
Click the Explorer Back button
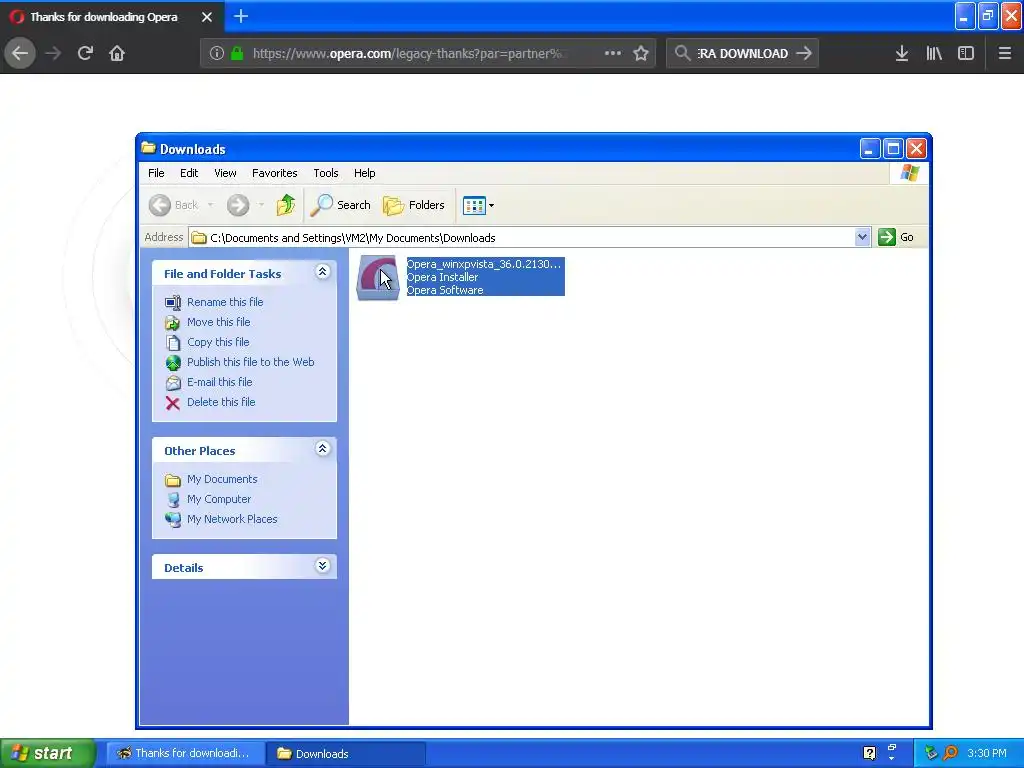pyautogui.click(x=174, y=205)
